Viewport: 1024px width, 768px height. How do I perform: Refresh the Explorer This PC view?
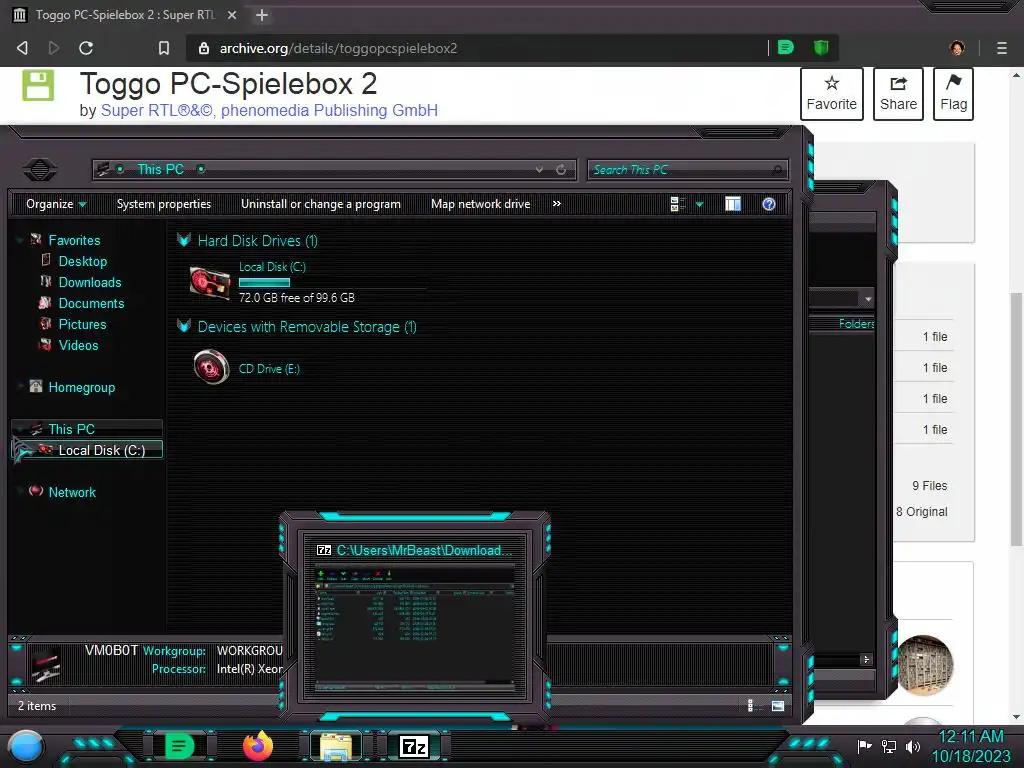coord(561,170)
